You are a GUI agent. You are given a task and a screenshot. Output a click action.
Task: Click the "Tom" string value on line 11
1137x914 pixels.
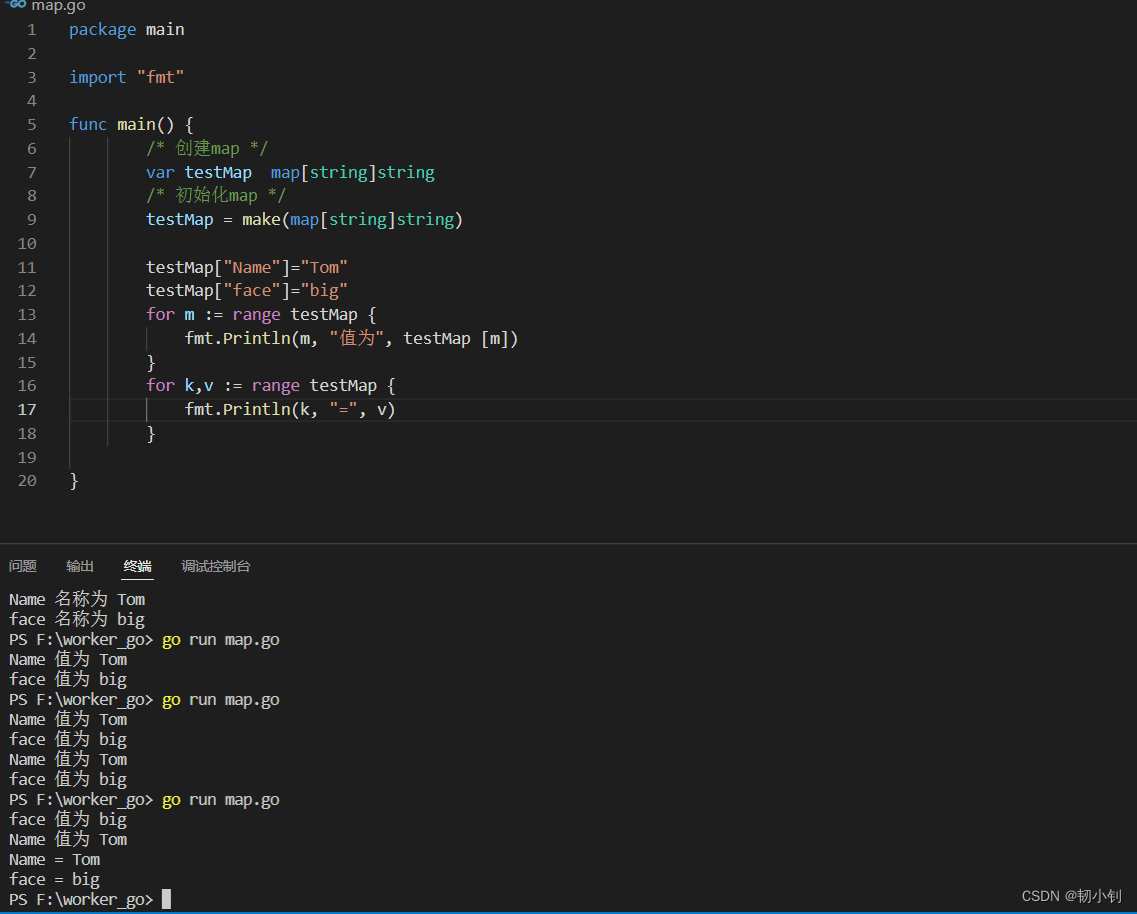tap(328, 267)
